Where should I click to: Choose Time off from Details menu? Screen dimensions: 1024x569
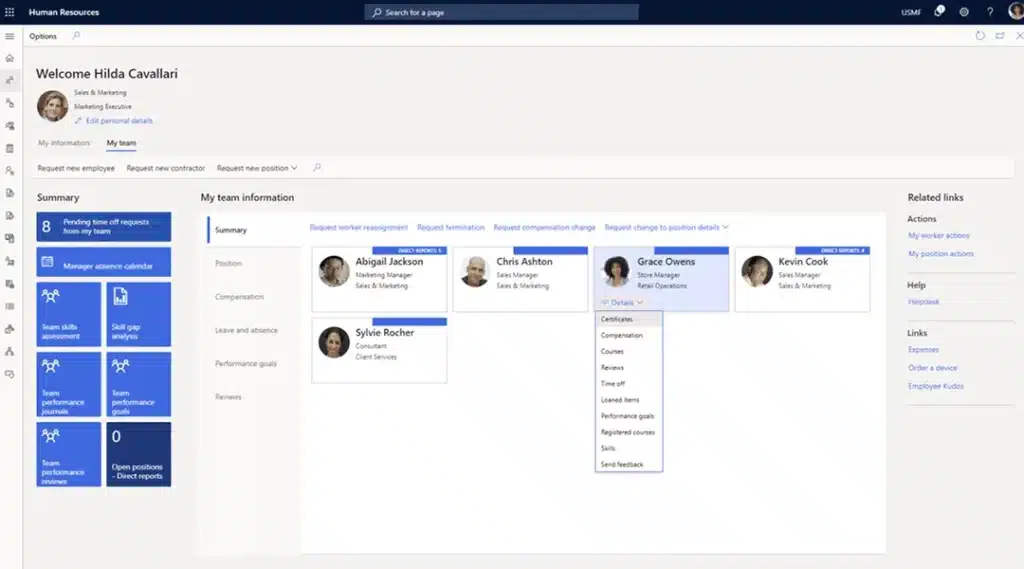click(x=628, y=383)
